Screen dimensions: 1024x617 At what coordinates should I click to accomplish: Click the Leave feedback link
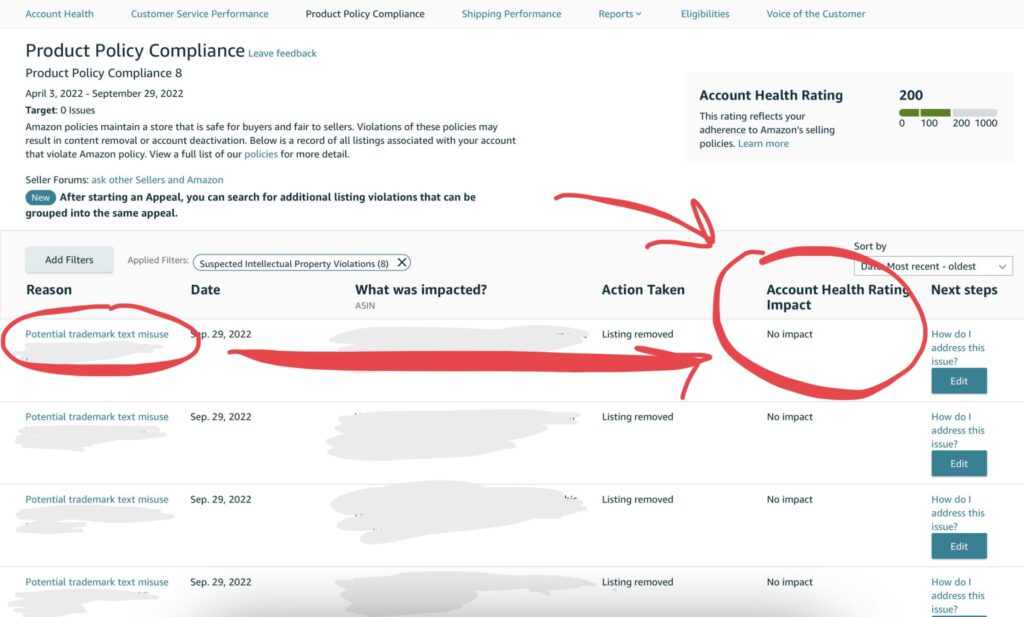coord(282,54)
